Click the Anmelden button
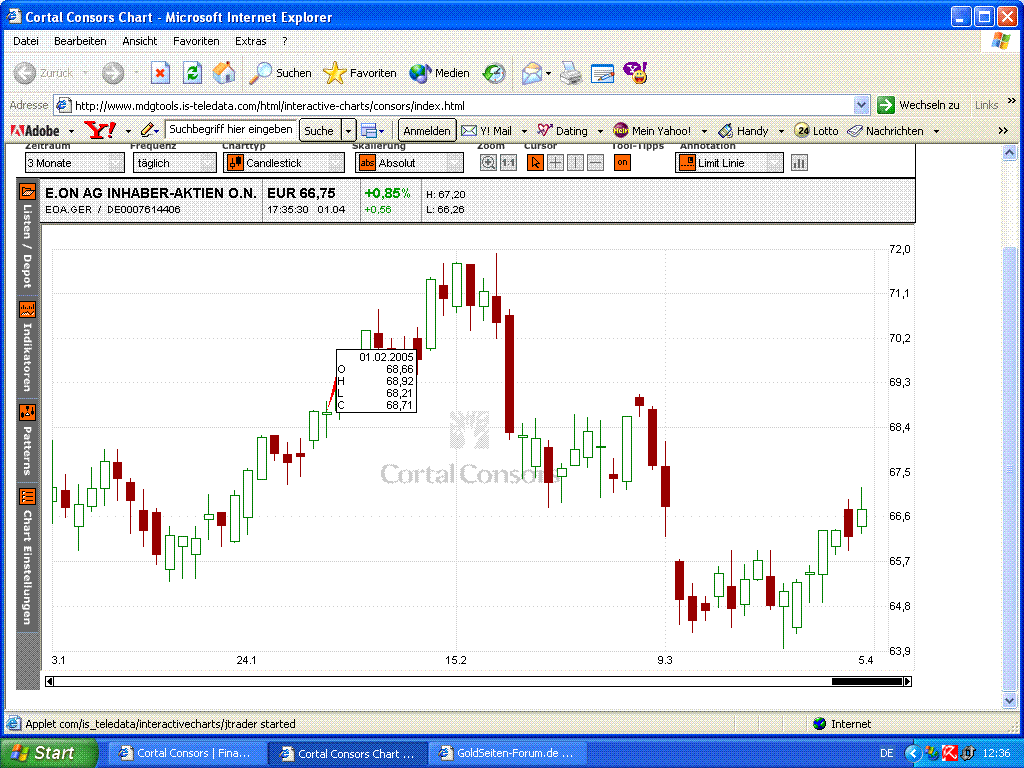The image size is (1024, 768). pyautogui.click(x=426, y=131)
